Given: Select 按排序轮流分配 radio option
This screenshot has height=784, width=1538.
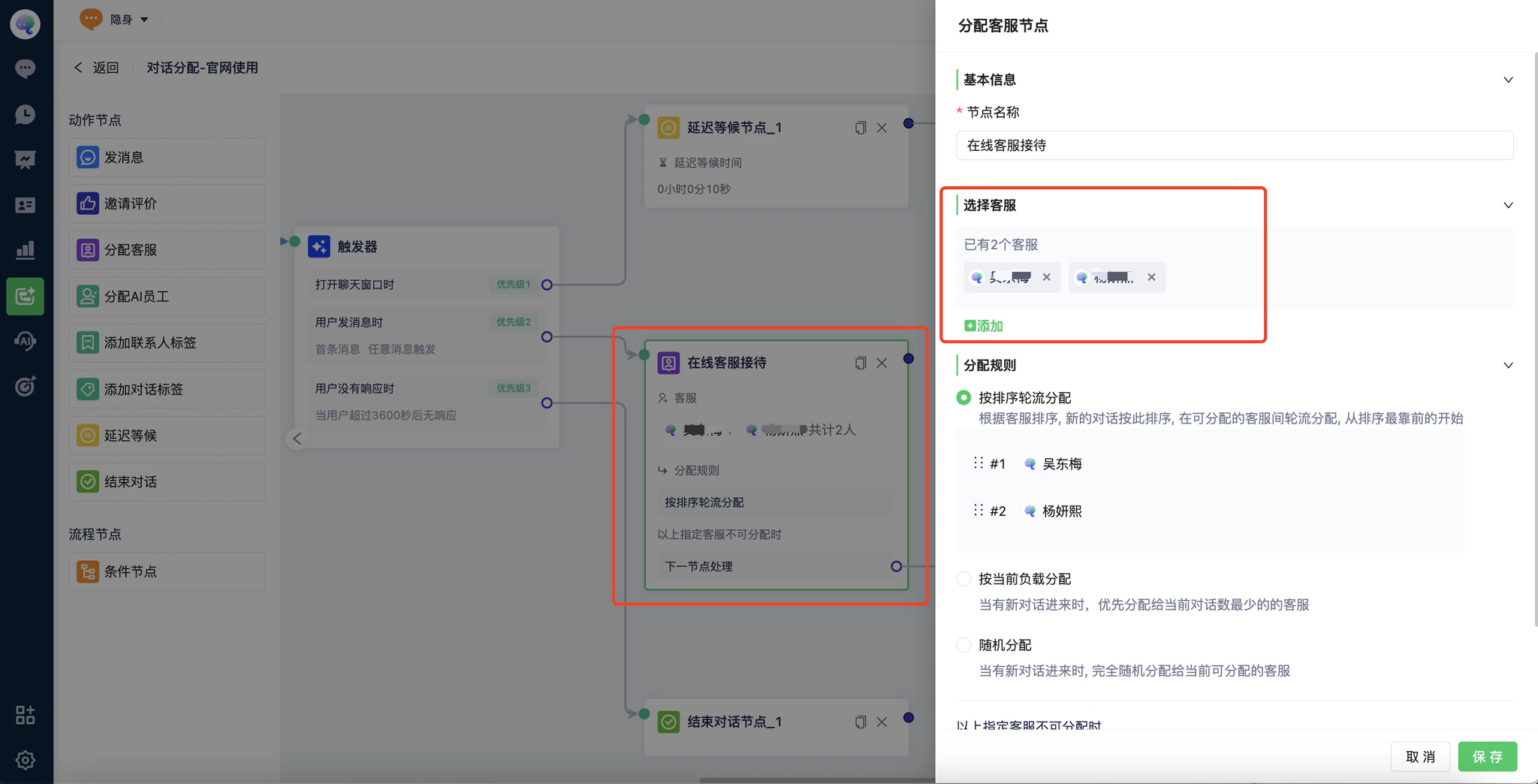Looking at the screenshot, I should [964, 397].
